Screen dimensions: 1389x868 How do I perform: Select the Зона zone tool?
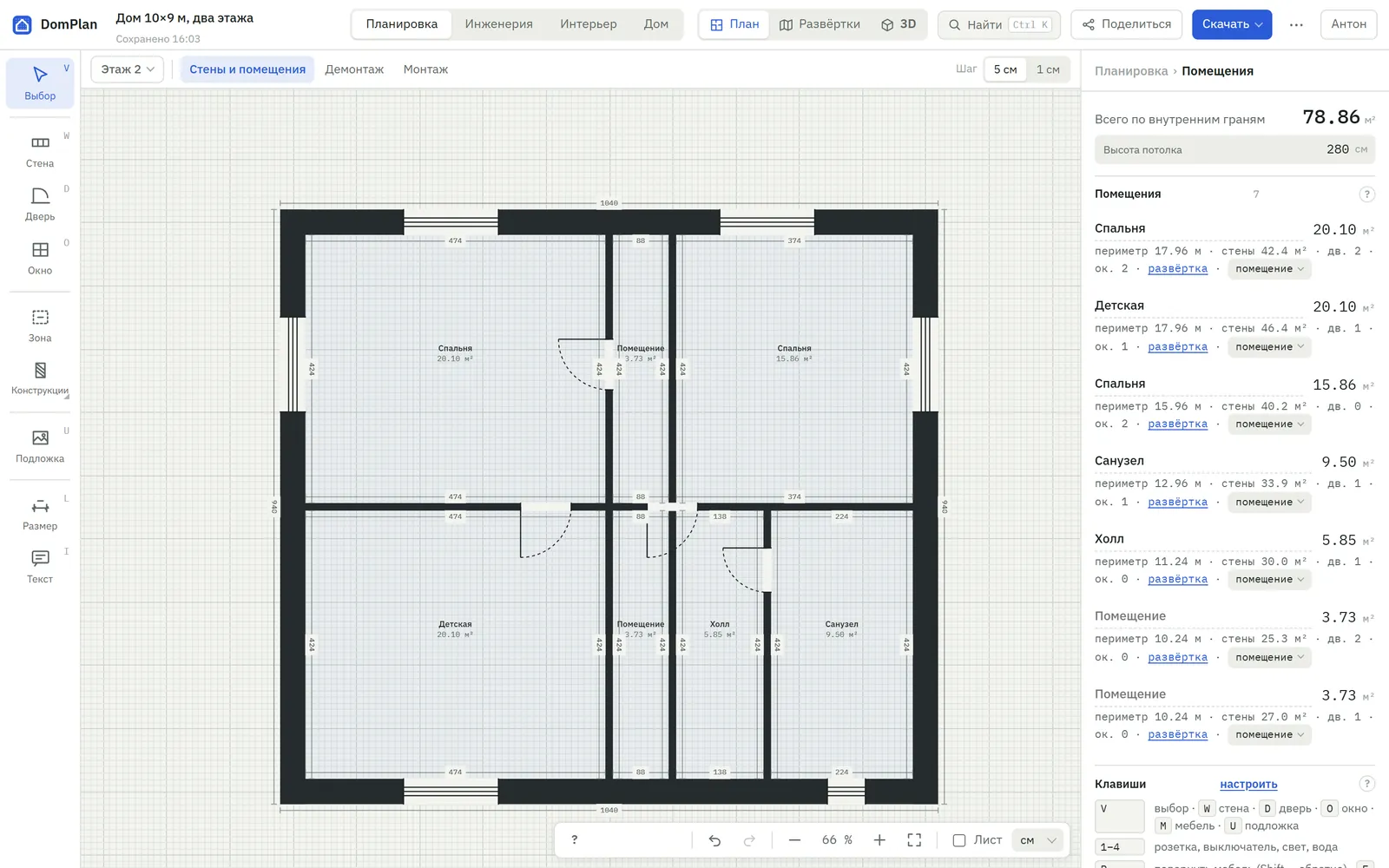(x=40, y=326)
